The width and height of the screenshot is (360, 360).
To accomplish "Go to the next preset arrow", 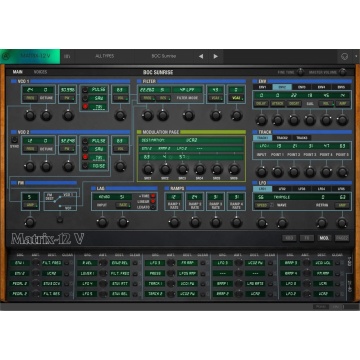I will click(x=216, y=56).
